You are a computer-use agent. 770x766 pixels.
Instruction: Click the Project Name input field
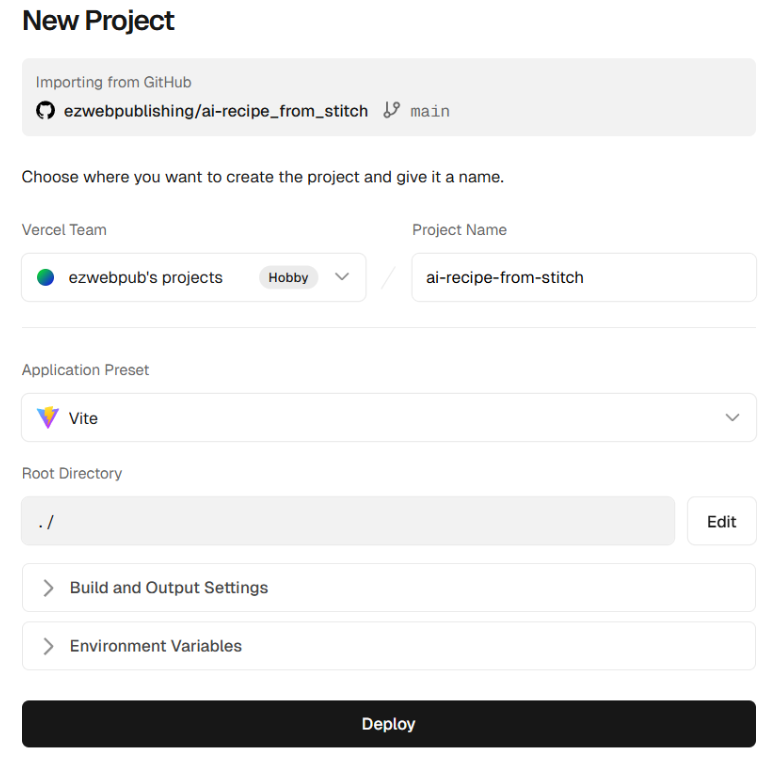coord(583,278)
